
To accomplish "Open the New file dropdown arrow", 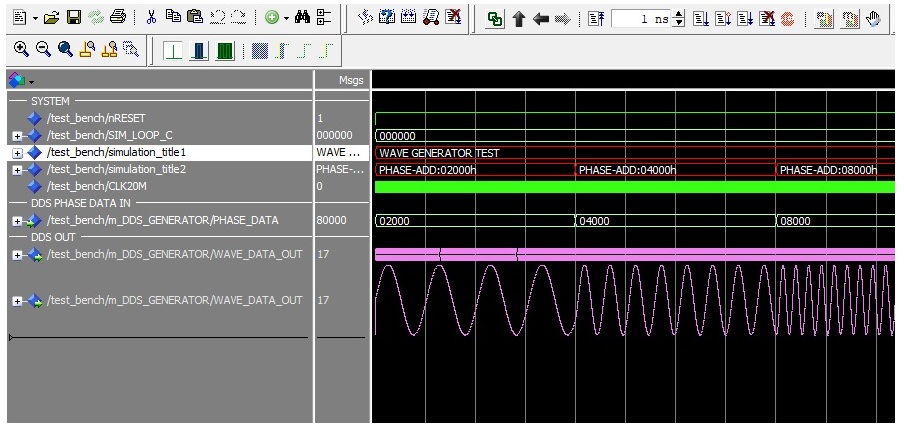I will click(x=36, y=18).
